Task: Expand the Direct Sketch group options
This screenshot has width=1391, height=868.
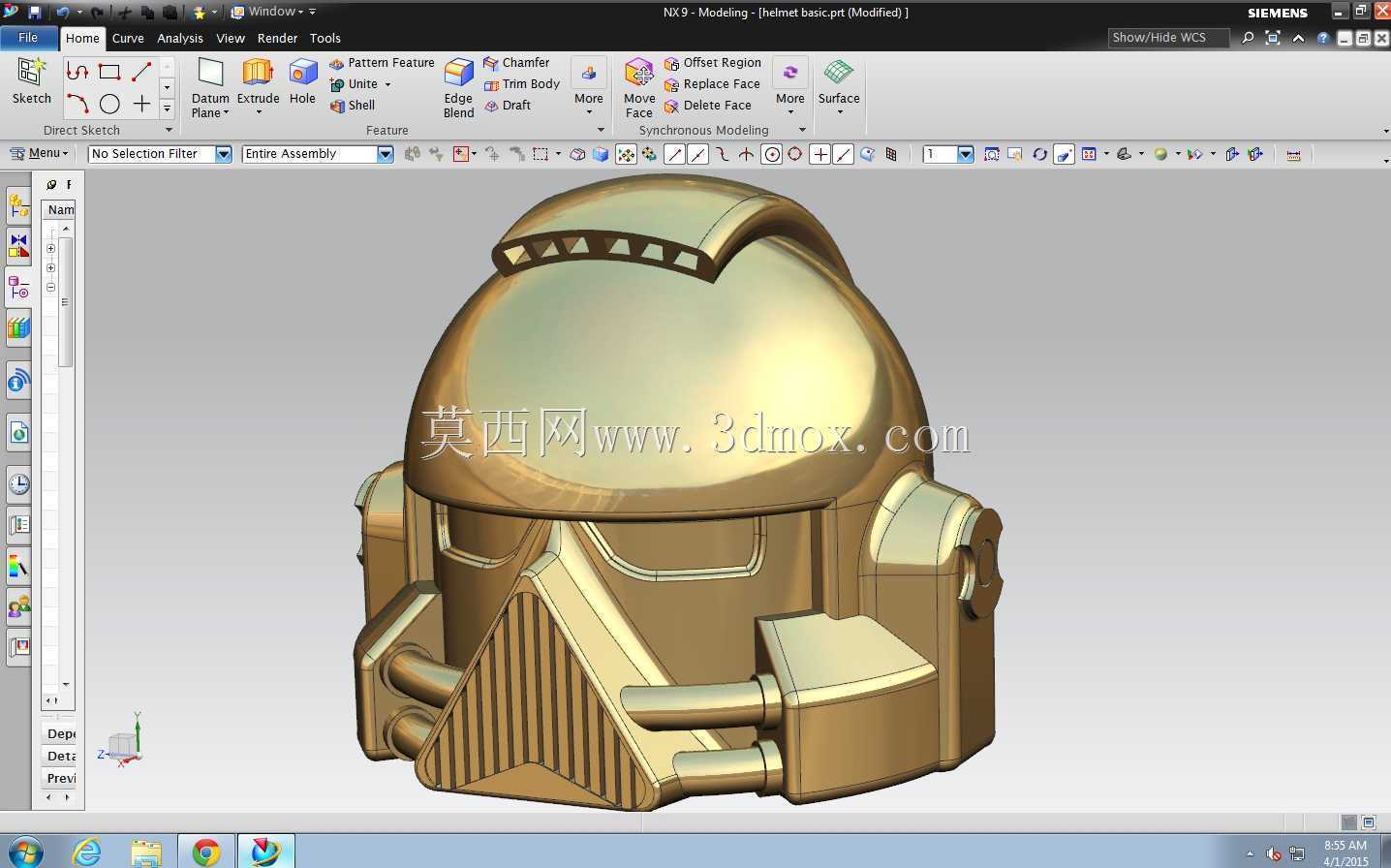Action: [x=169, y=130]
